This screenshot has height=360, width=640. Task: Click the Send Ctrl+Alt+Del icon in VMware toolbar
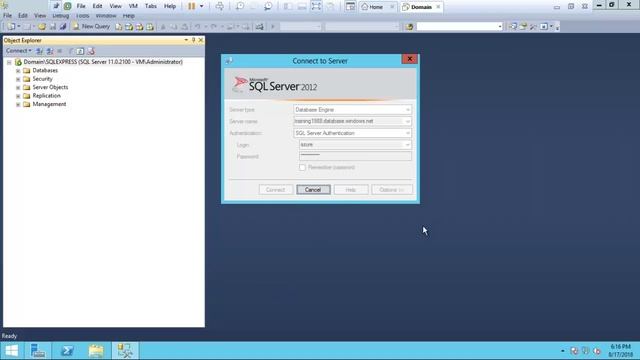point(220,6)
